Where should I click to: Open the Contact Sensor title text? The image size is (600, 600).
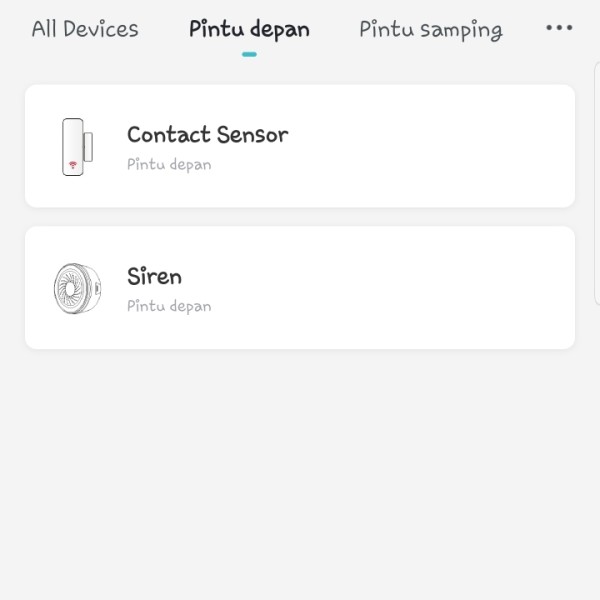pos(208,135)
